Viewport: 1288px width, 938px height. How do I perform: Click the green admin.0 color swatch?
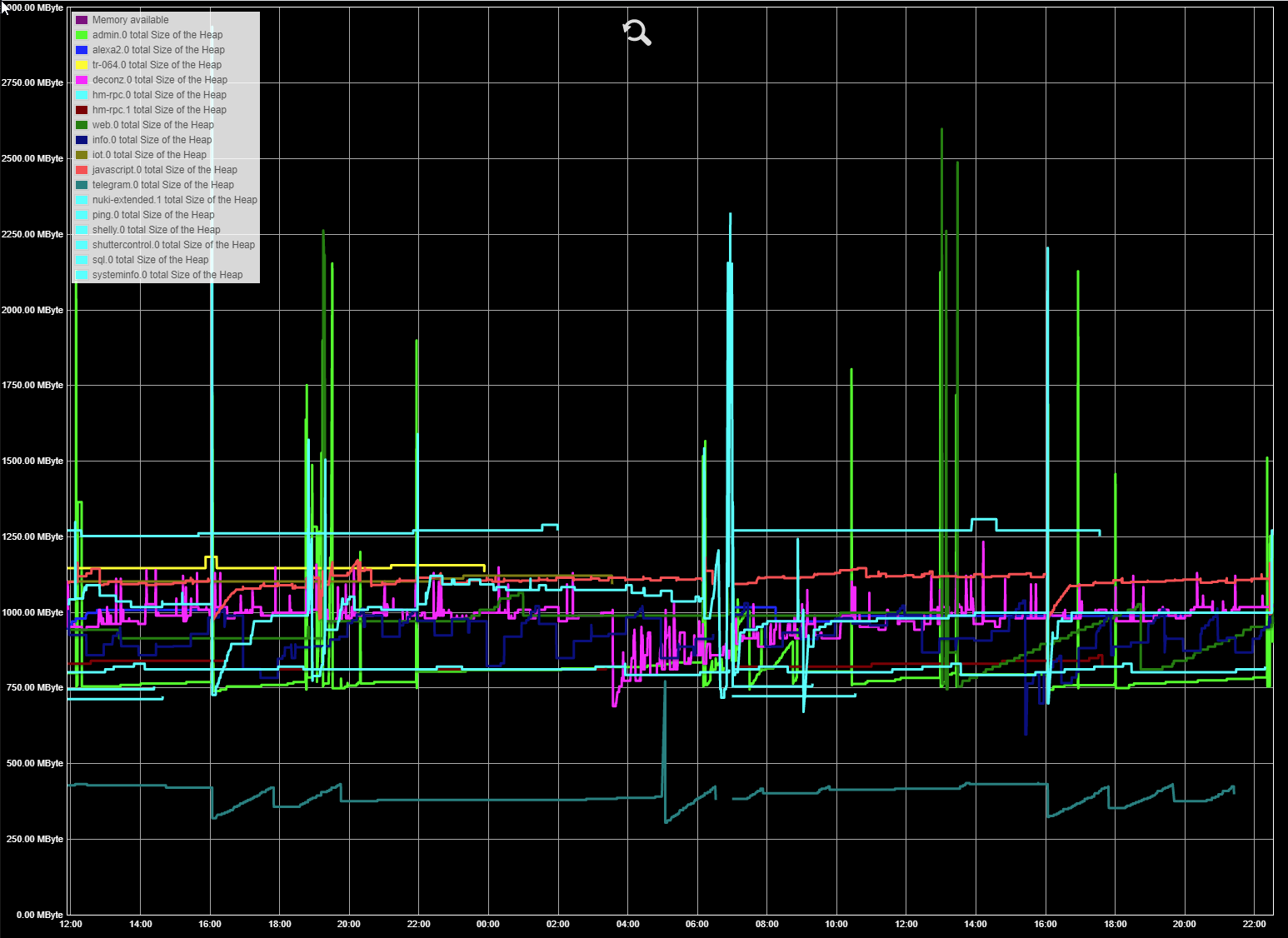coord(82,35)
